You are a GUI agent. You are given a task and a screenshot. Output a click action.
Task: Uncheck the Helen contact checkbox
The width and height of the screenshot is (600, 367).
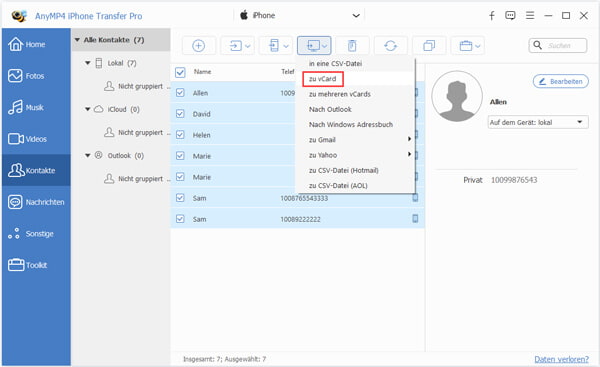coord(180,135)
